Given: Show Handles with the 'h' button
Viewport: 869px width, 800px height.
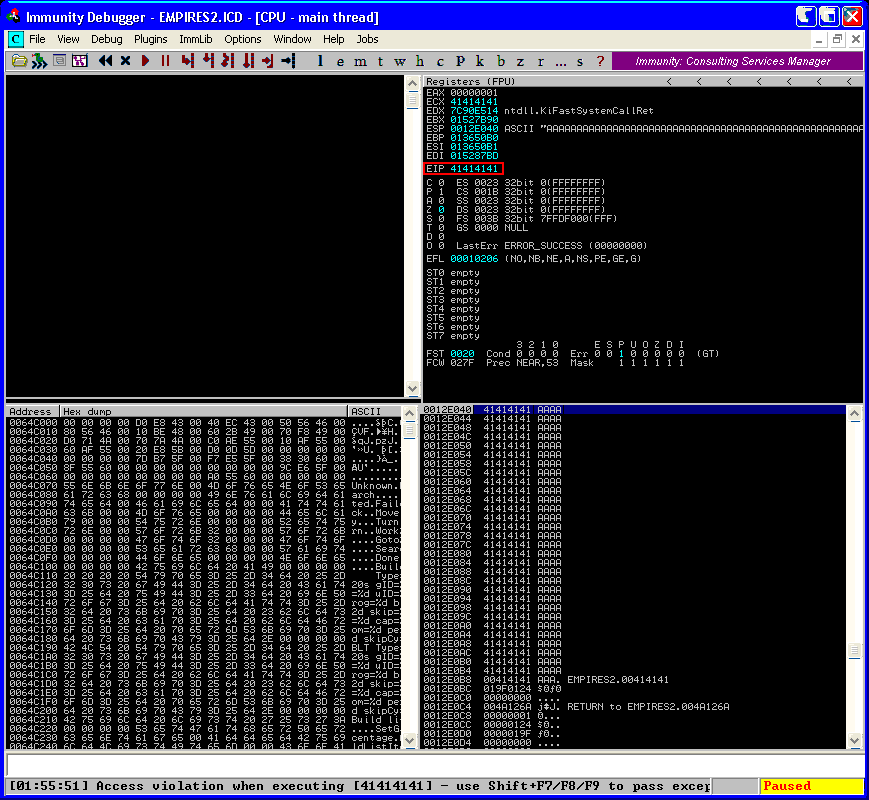Looking at the screenshot, I should 420,61.
